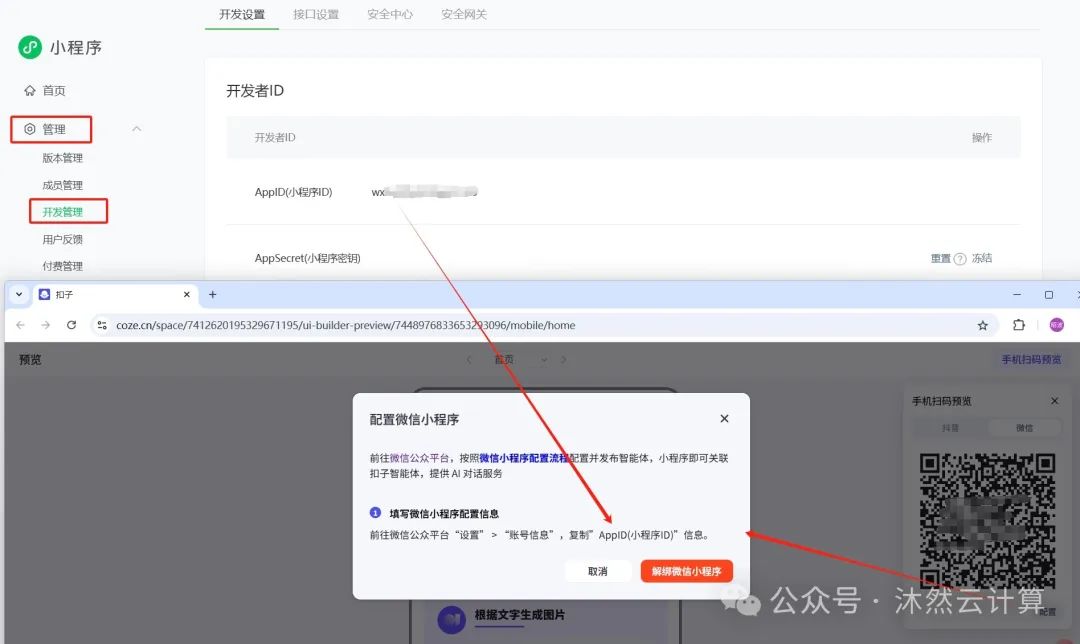
Task: Click the 首页 house icon
Action: 30,90
